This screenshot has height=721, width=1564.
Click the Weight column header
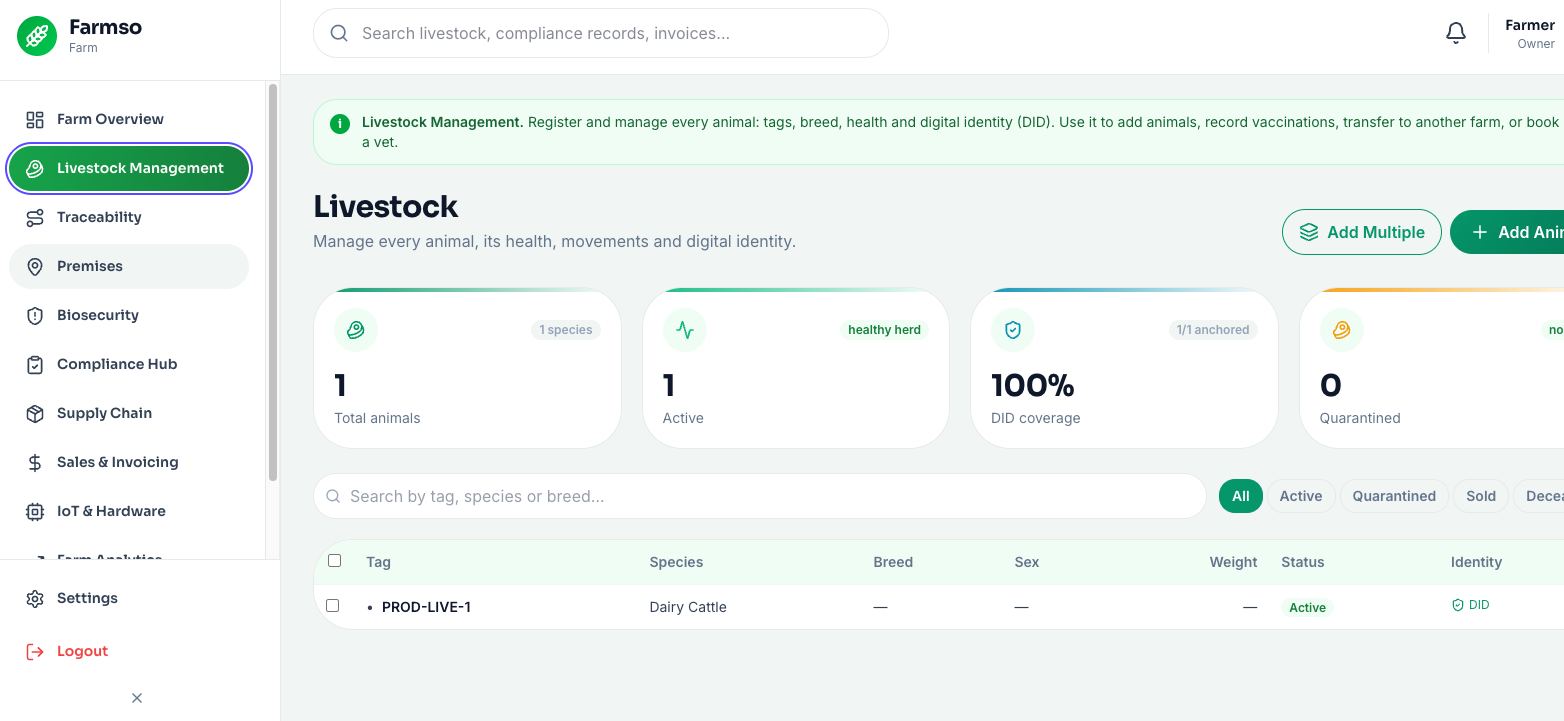click(x=1233, y=562)
